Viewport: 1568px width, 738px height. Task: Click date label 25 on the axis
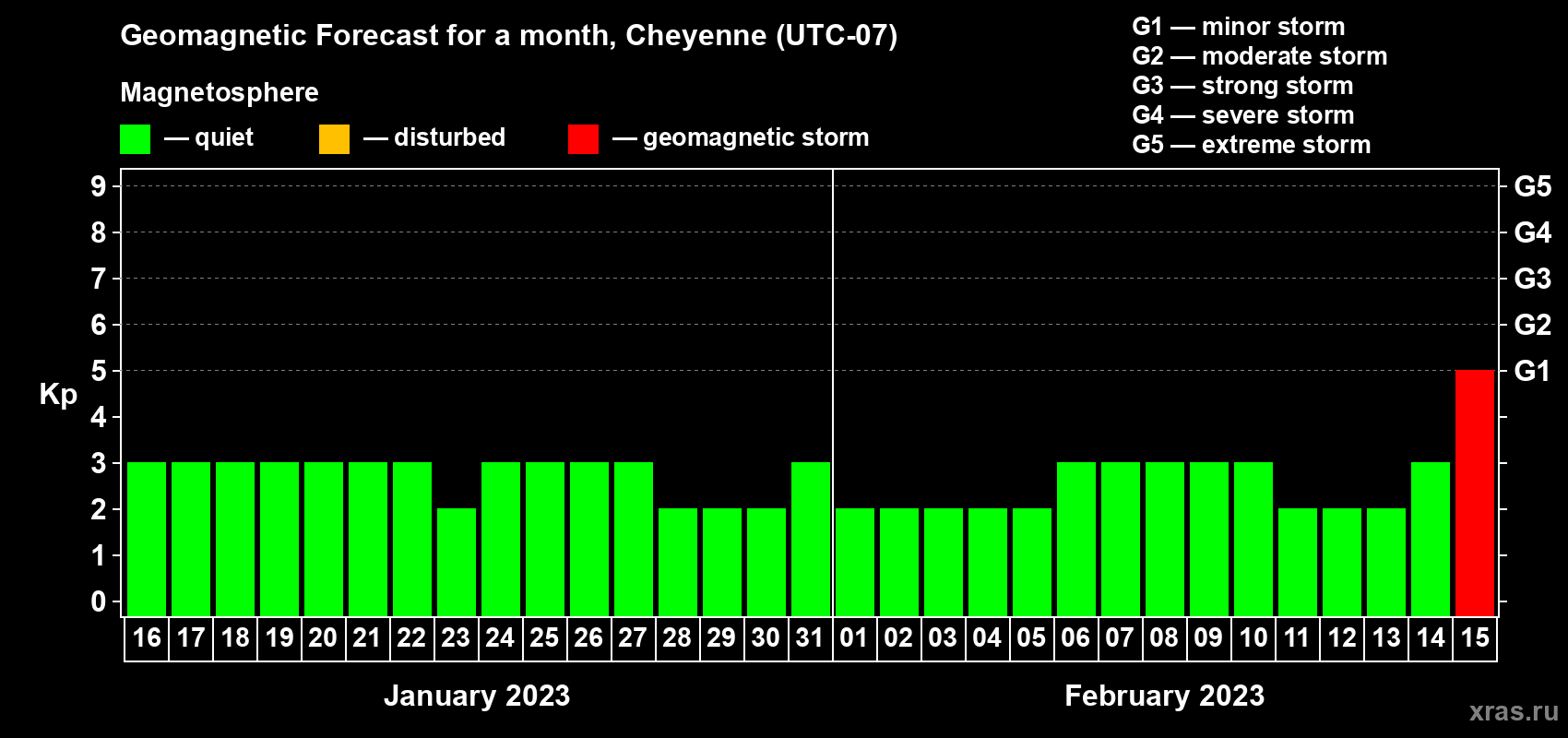point(545,637)
